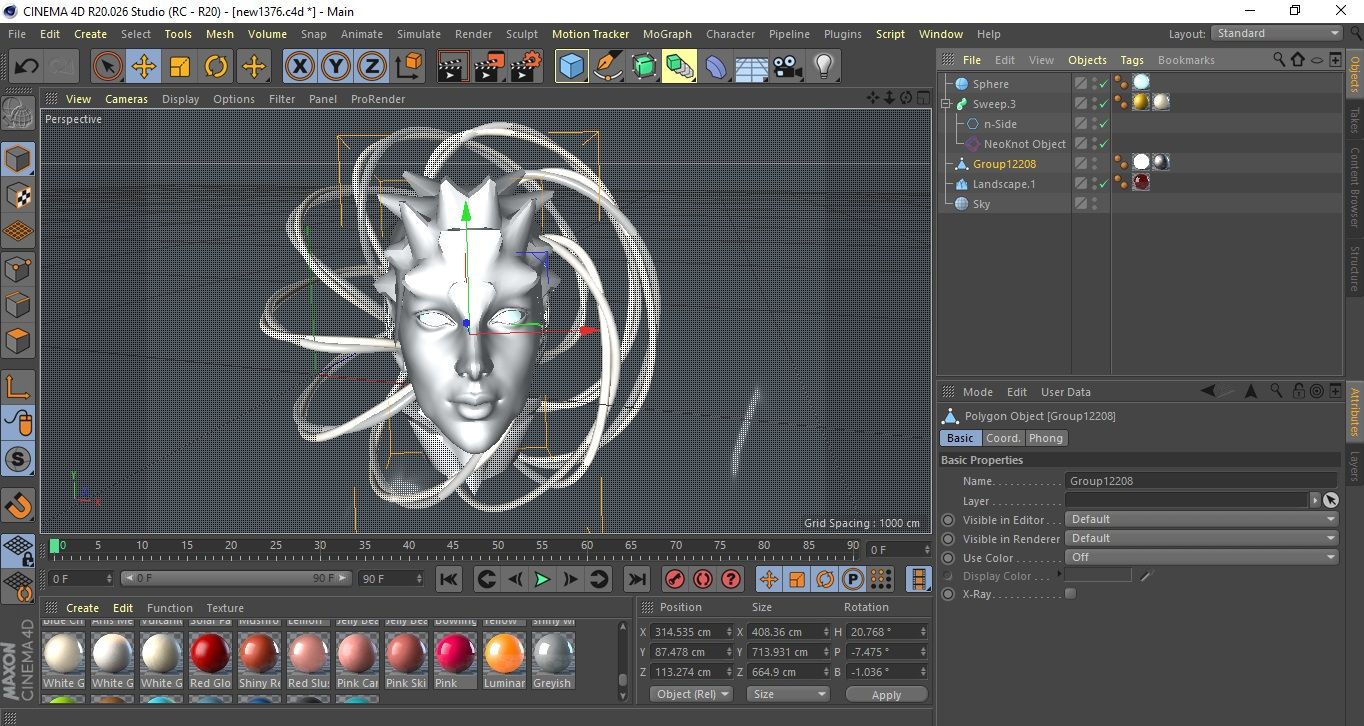
Task: Open the Use Color dropdown
Action: (x=1201, y=558)
